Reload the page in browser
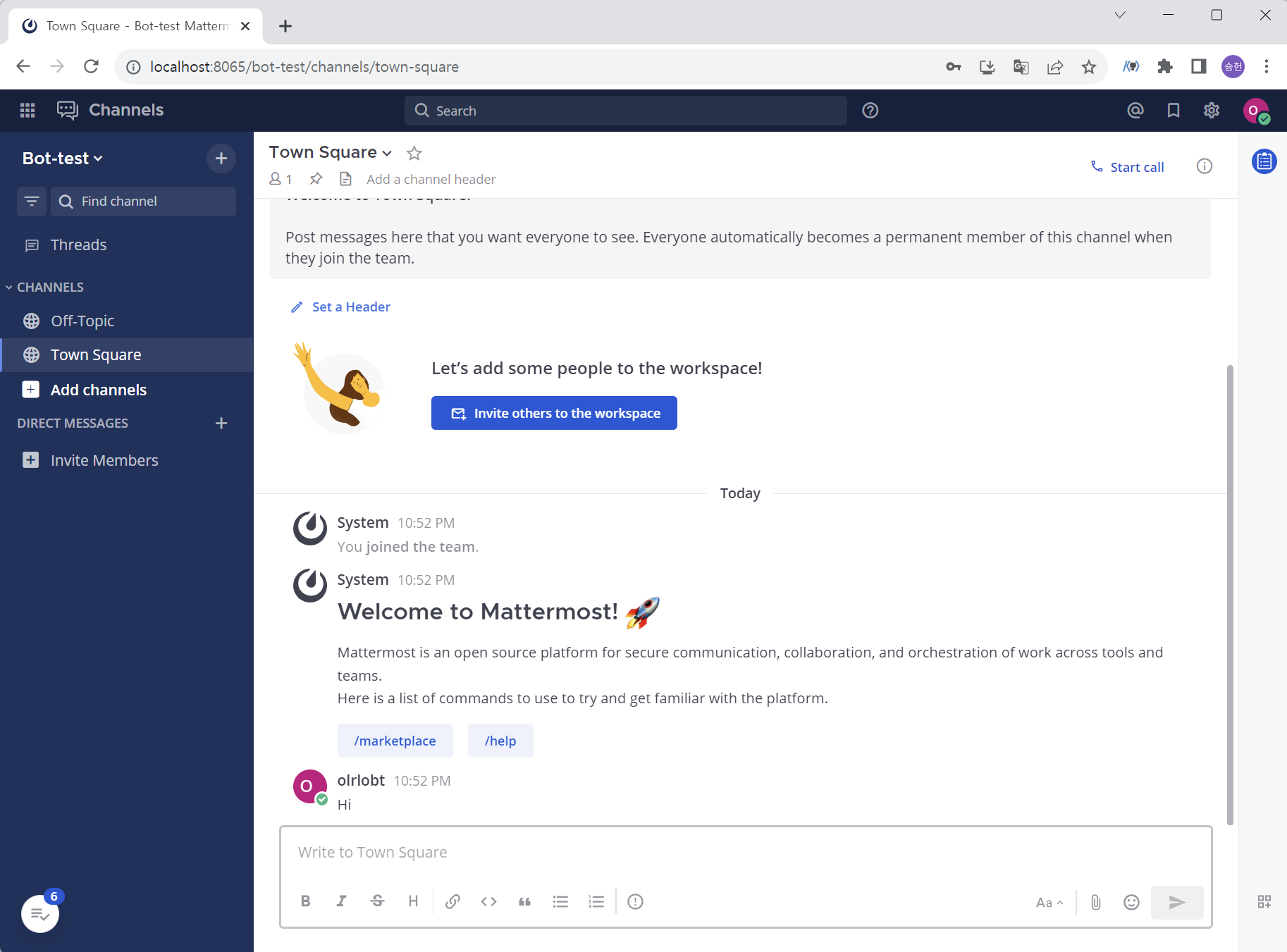The width and height of the screenshot is (1287, 952). pos(91,66)
